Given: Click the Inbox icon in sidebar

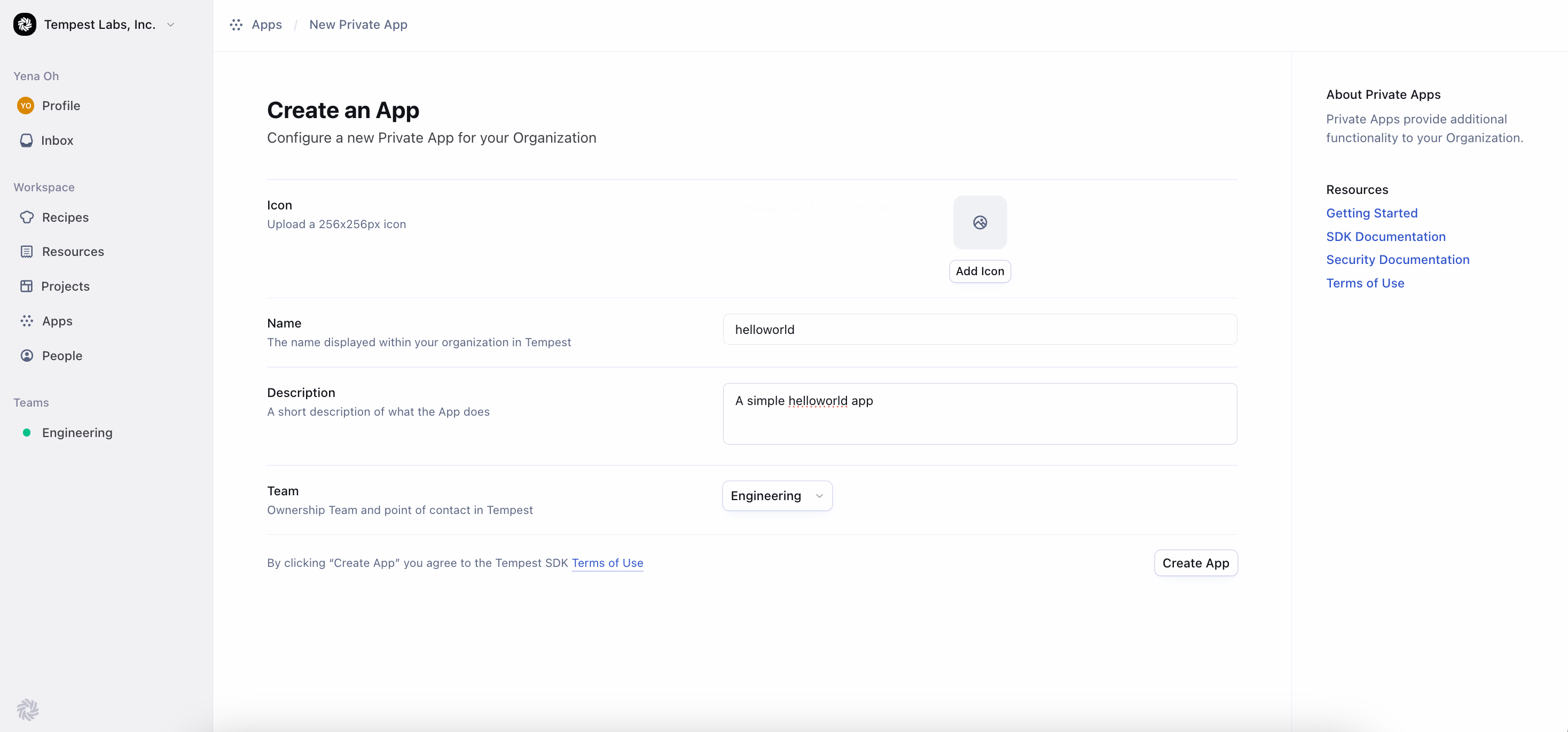Looking at the screenshot, I should coord(27,140).
